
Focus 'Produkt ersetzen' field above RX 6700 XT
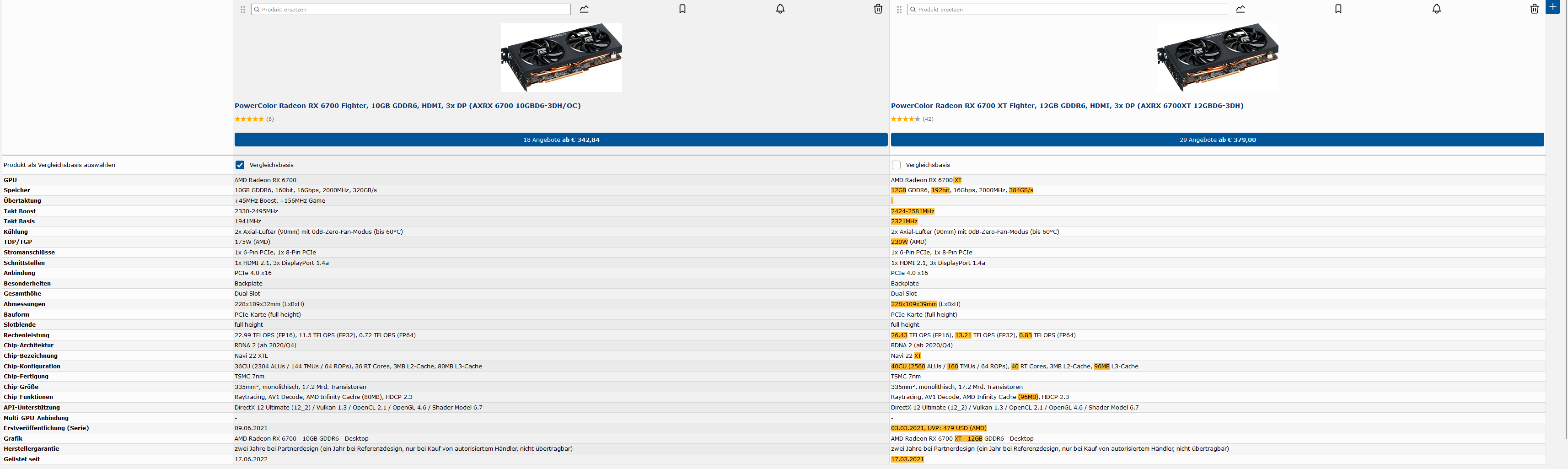click(x=1067, y=10)
